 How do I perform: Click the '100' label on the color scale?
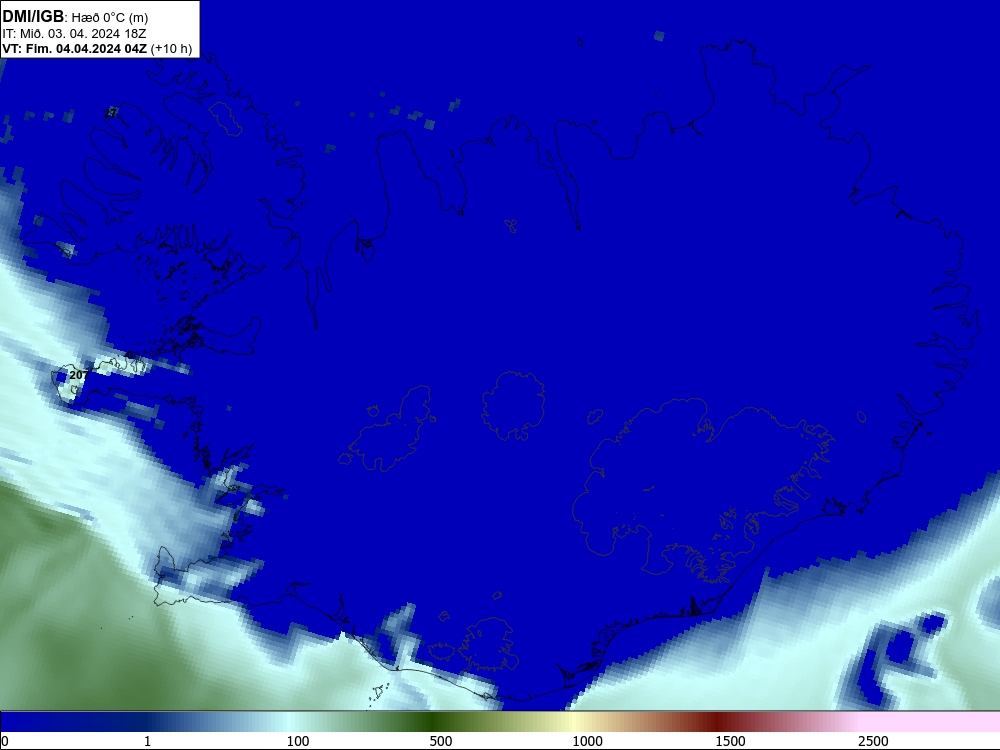click(298, 741)
